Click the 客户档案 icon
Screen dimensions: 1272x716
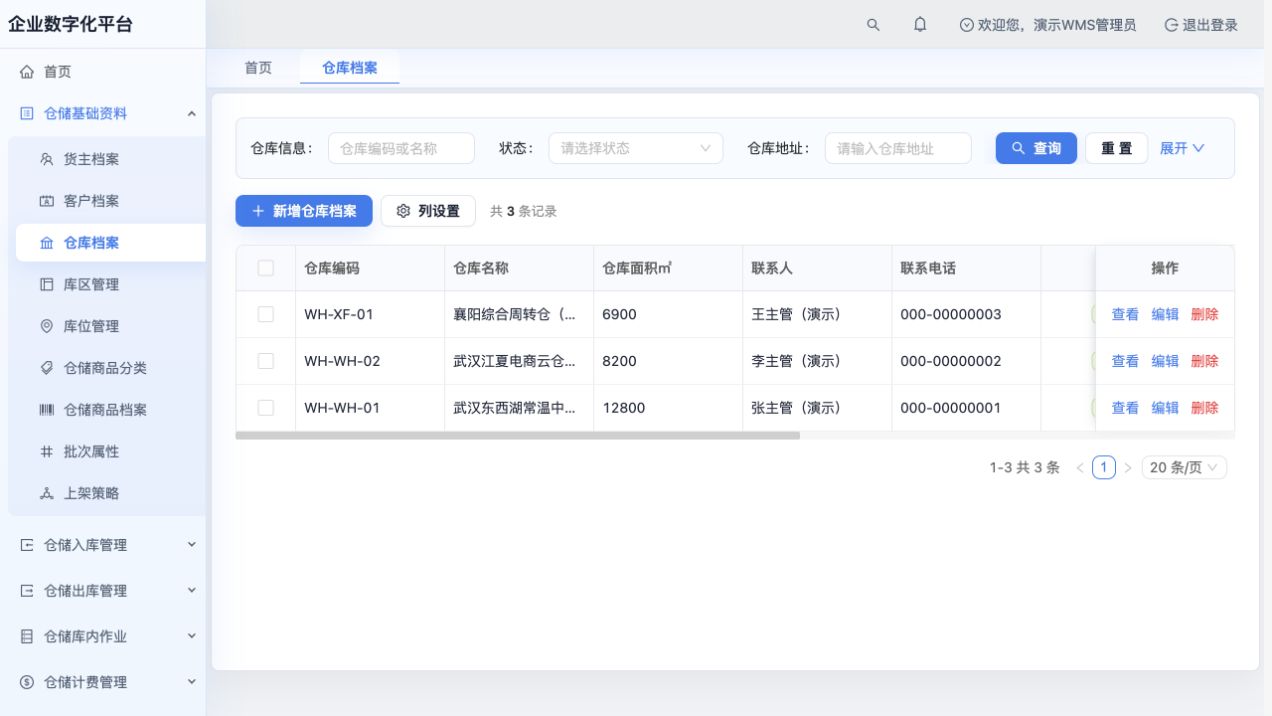coord(46,201)
